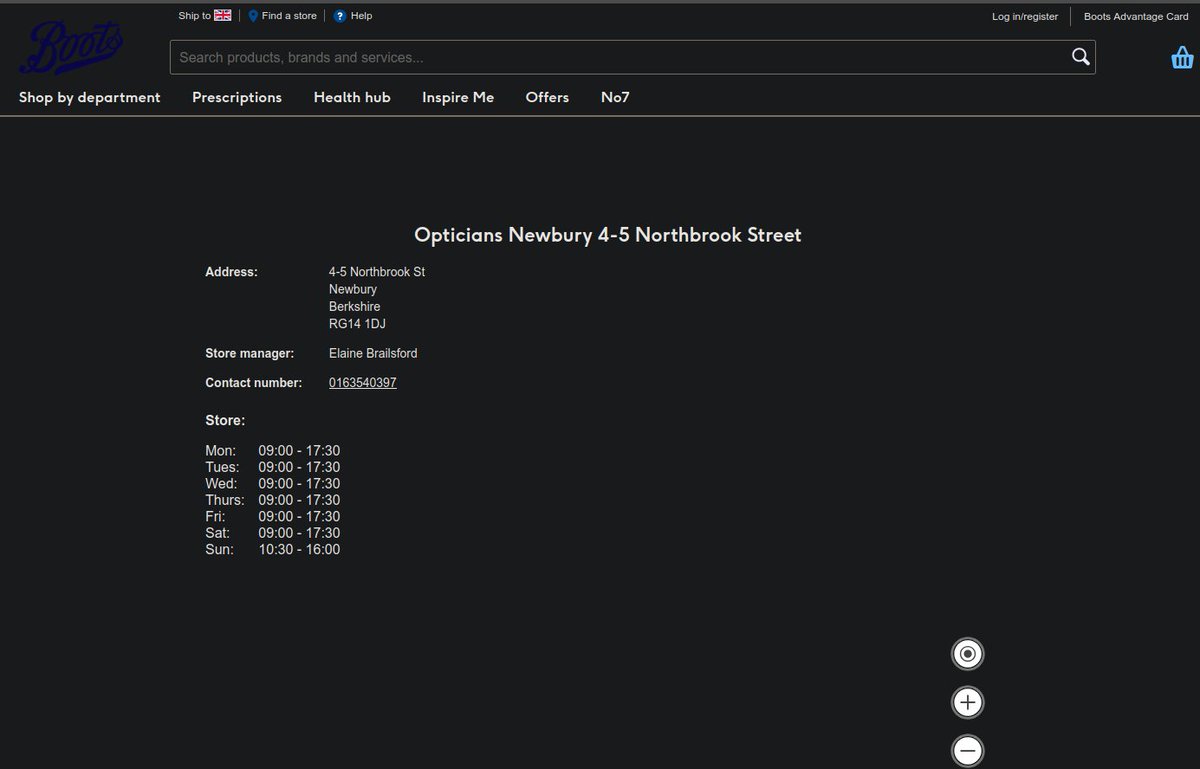Click Log in/register link
1200x769 pixels.
click(1025, 17)
